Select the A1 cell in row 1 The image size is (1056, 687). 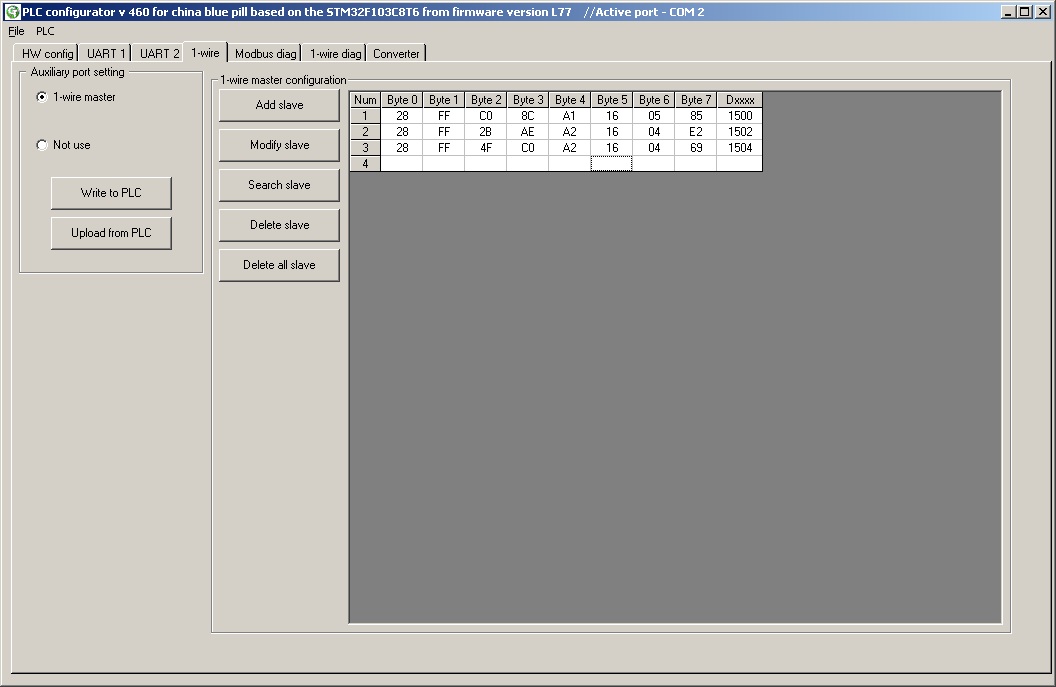[x=570, y=116]
